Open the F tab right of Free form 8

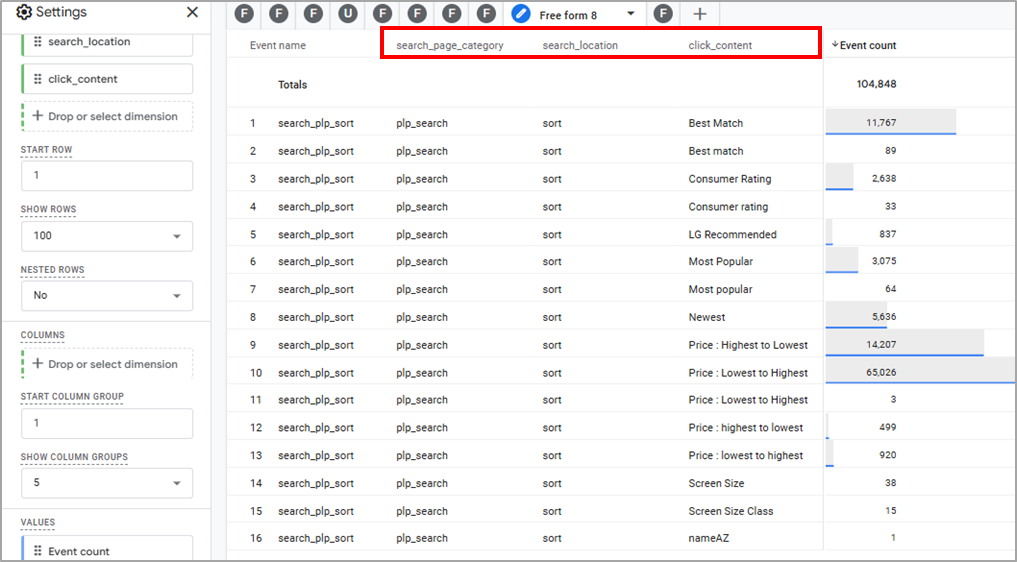click(662, 14)
